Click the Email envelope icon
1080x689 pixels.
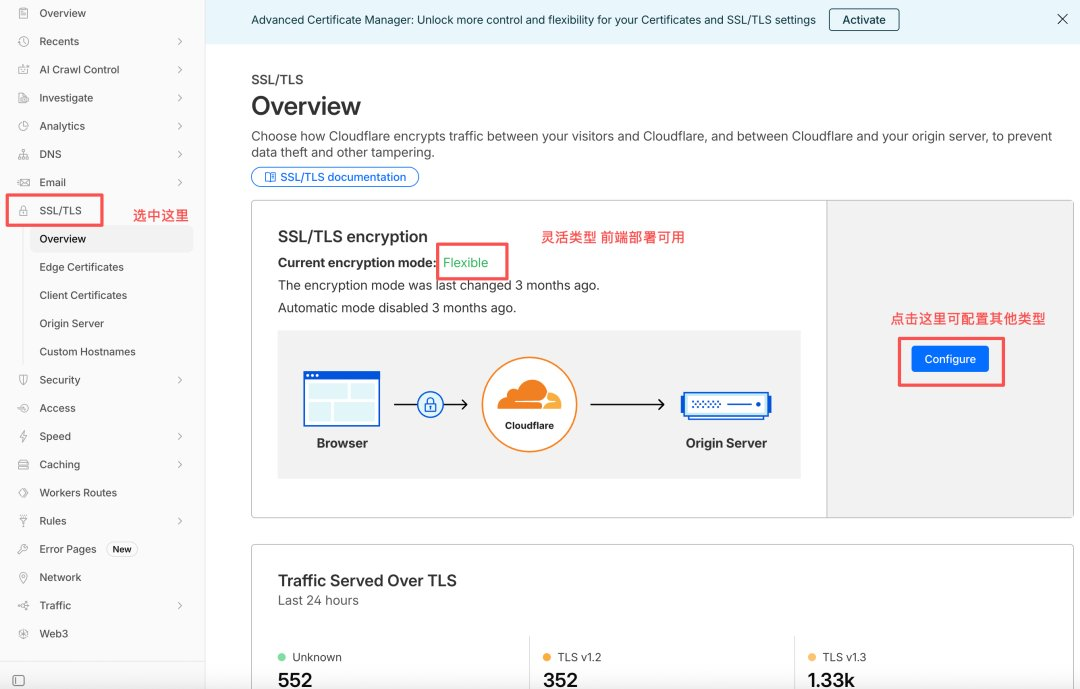point(23,183)
